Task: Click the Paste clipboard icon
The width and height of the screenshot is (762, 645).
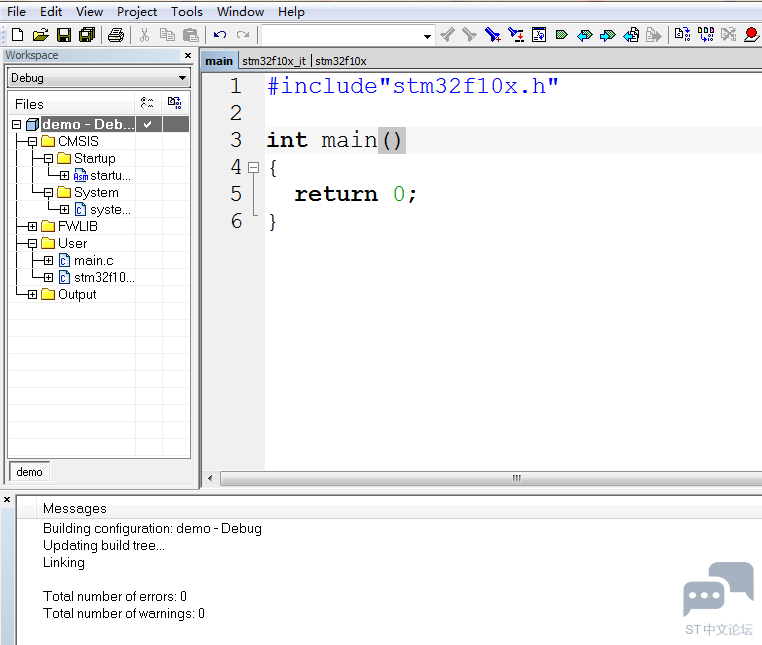Action: pyautogui.click(x=190, y=35)
